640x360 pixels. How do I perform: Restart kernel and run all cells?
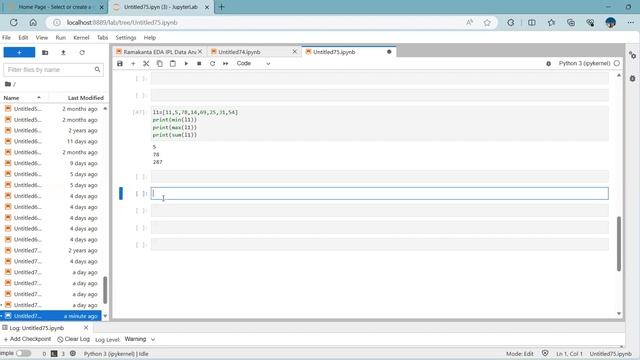click(225, 64)
